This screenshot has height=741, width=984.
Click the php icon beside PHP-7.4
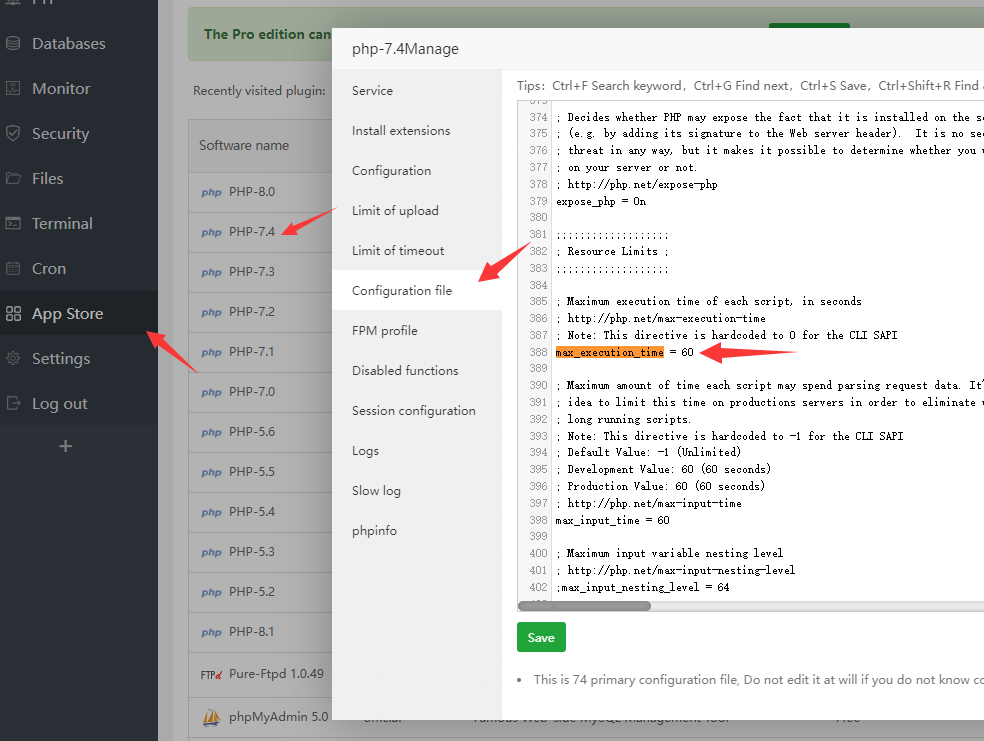point(211,232)
